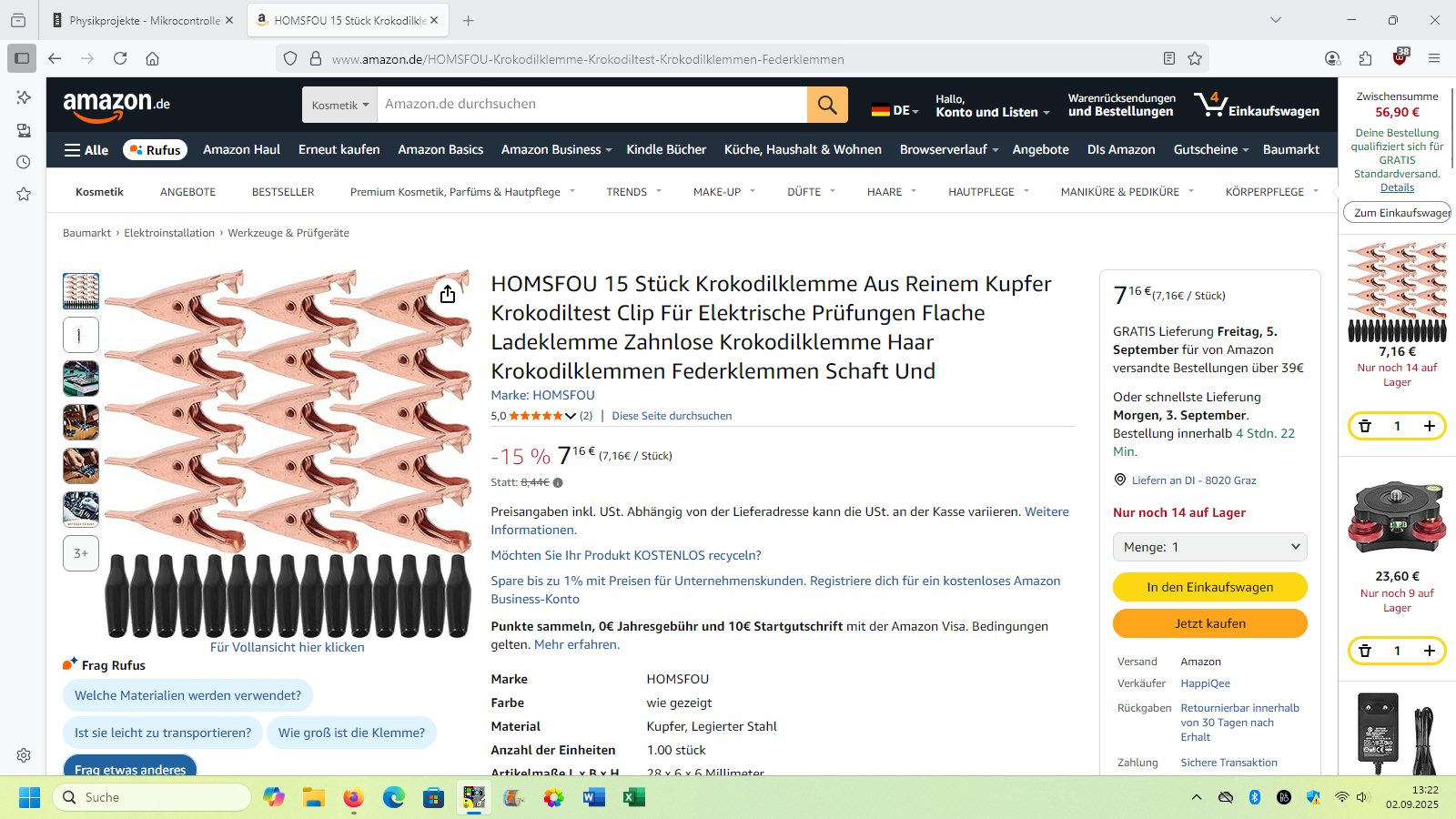The image size is (1456, 819).
Task: Click Marke: HOMSFOU link
Action: pos(542,395)
